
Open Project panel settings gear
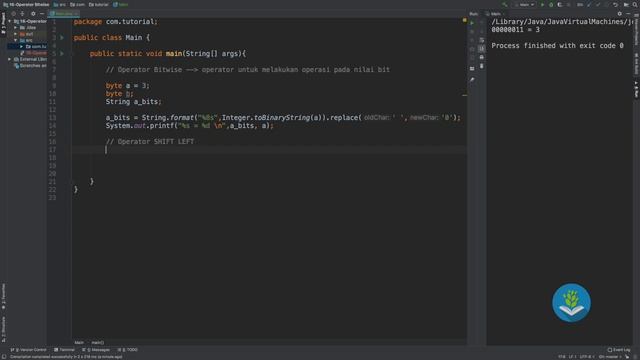33,13
